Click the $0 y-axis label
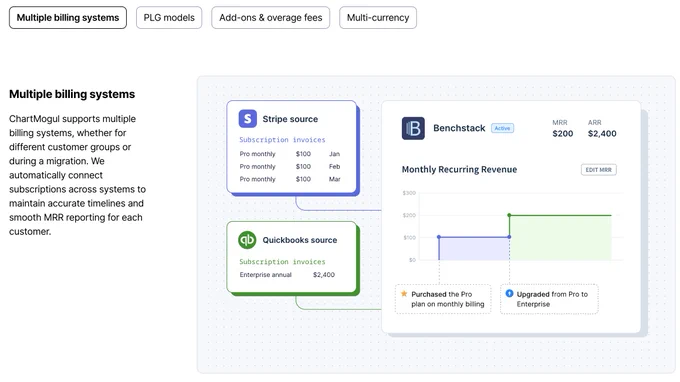680x382 pixels. (412, 260)
